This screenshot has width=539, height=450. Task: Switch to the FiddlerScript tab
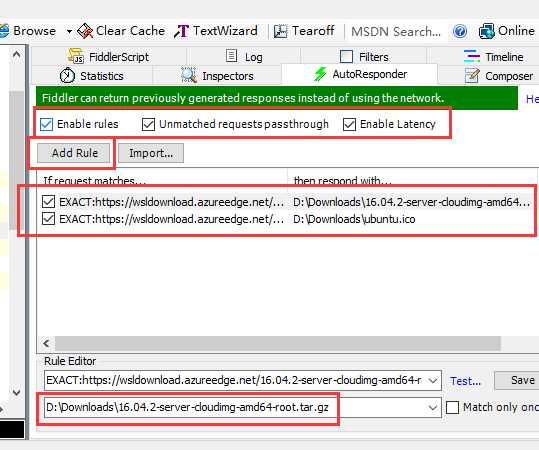click(x=109, y=56)
